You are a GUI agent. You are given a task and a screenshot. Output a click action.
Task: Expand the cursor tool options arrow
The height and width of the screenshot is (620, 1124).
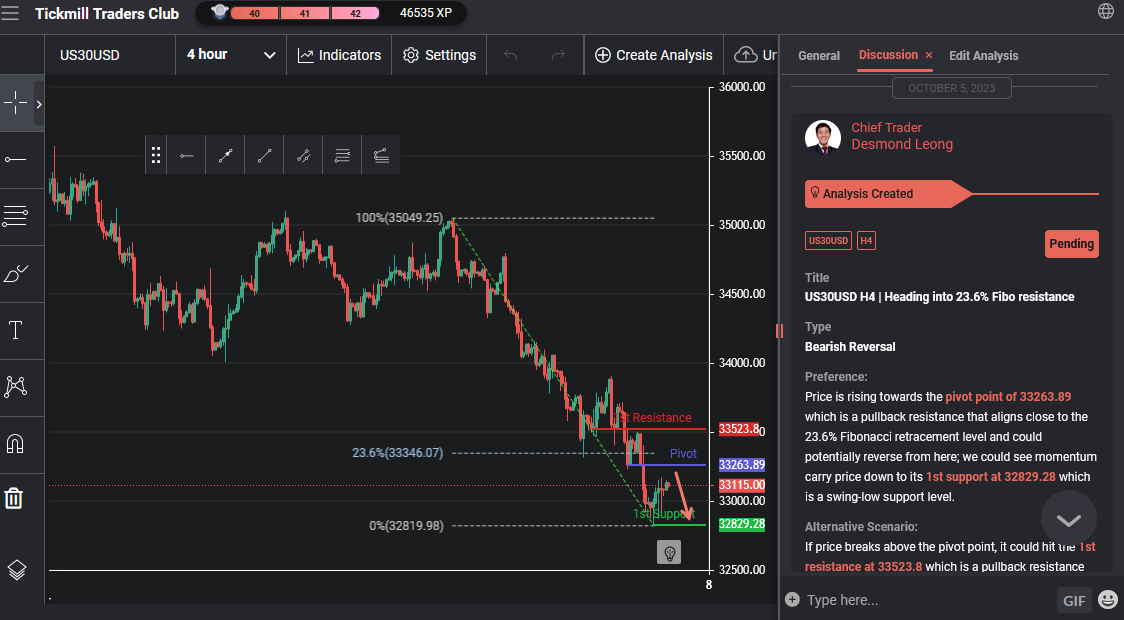click(x=39, y=104)
